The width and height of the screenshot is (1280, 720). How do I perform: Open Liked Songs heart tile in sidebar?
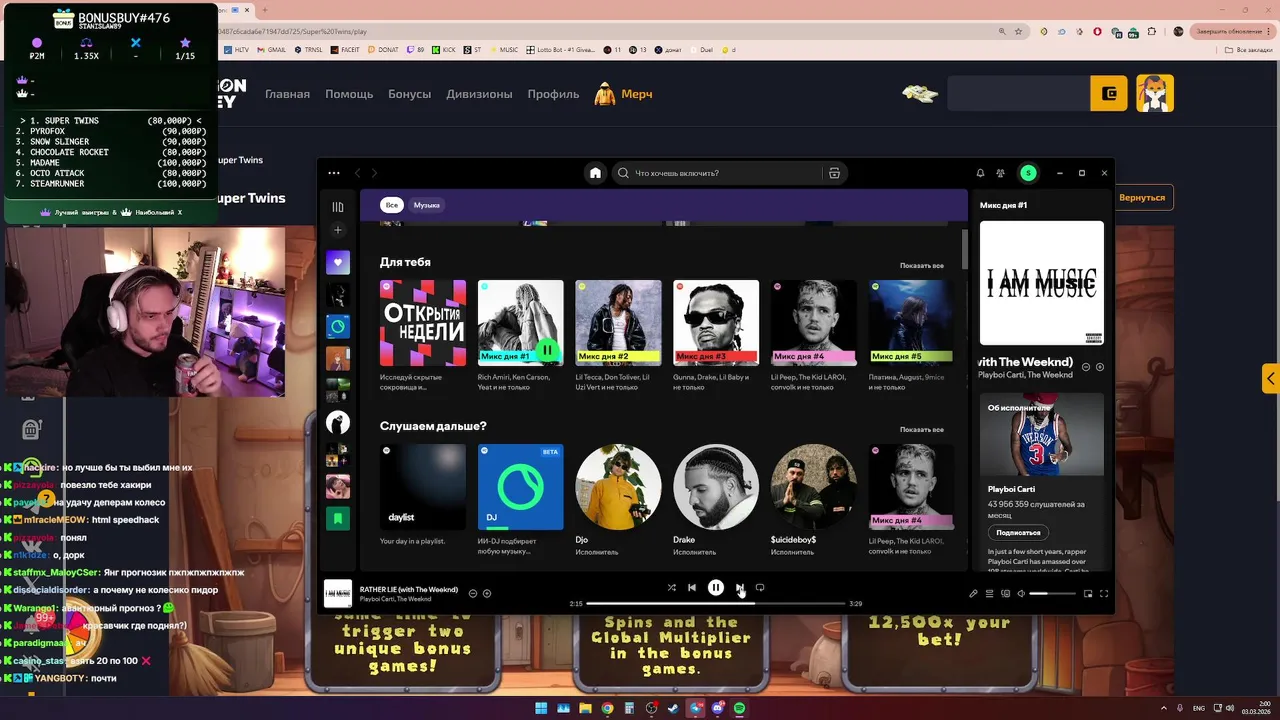pyautogui.click(x=338, y=263)
